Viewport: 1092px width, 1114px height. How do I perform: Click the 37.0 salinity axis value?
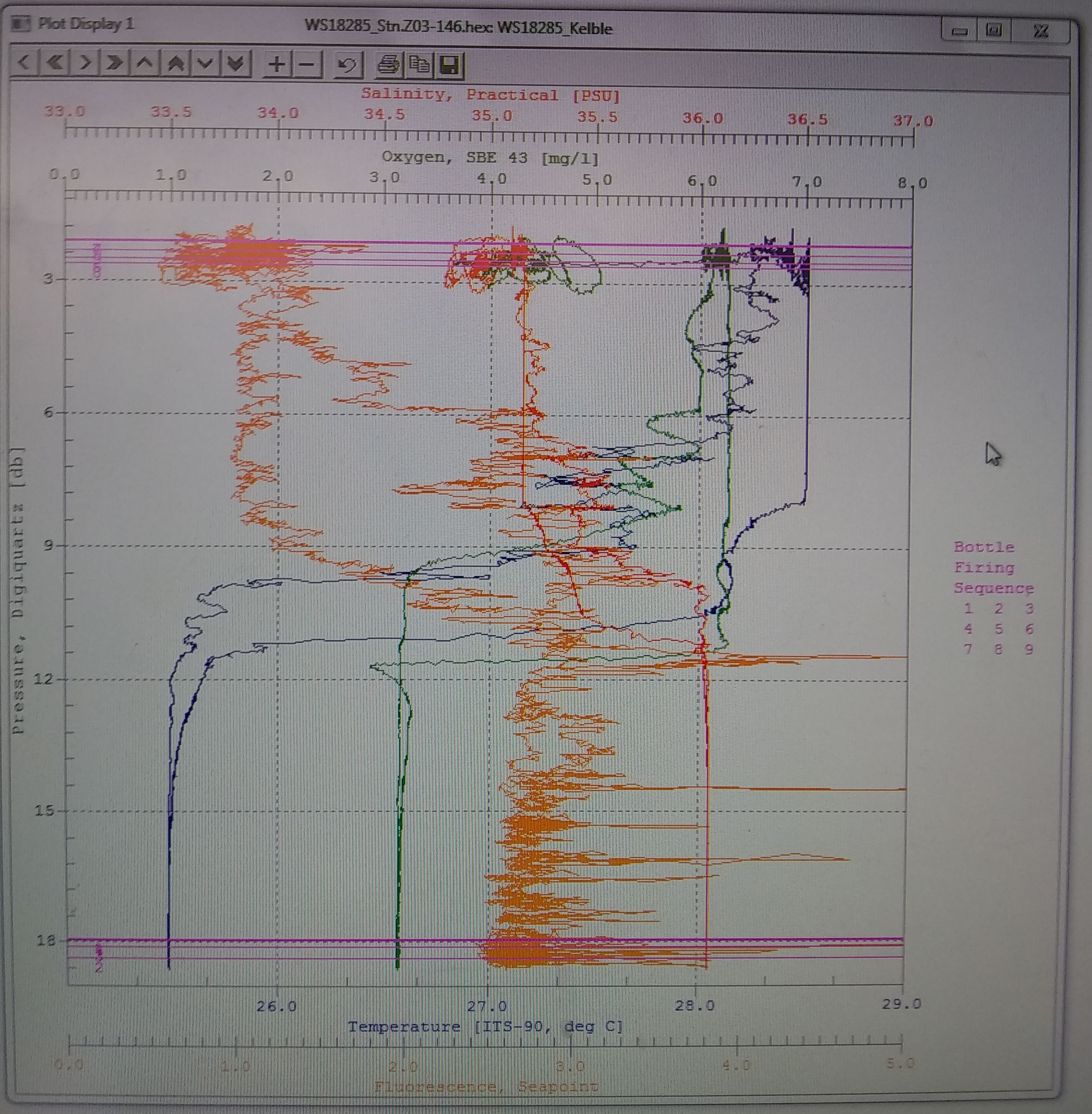(x=914, y=121)
